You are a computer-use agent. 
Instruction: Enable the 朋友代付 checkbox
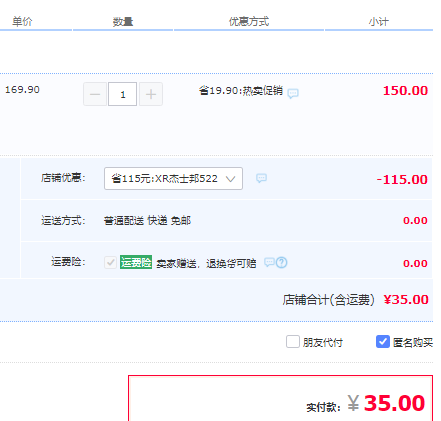pyautogui.click(x=293, y=342)
